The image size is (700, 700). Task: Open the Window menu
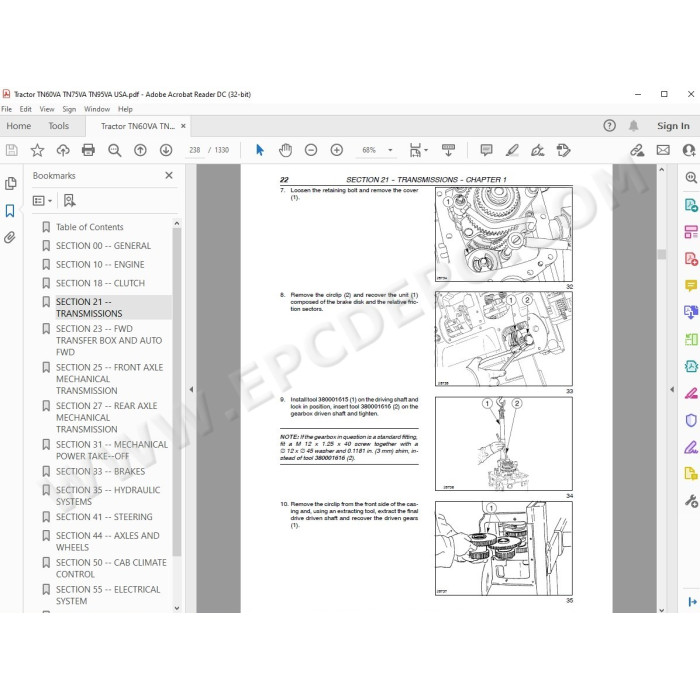tap(97, 109)
